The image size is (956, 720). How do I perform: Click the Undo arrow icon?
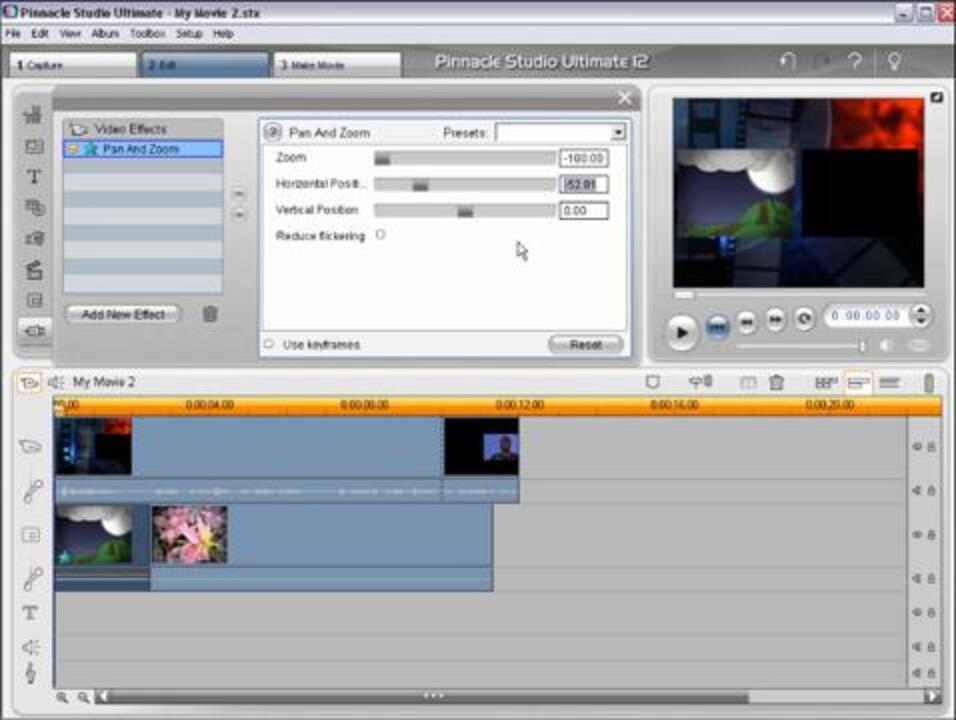[x=788, y=62]
